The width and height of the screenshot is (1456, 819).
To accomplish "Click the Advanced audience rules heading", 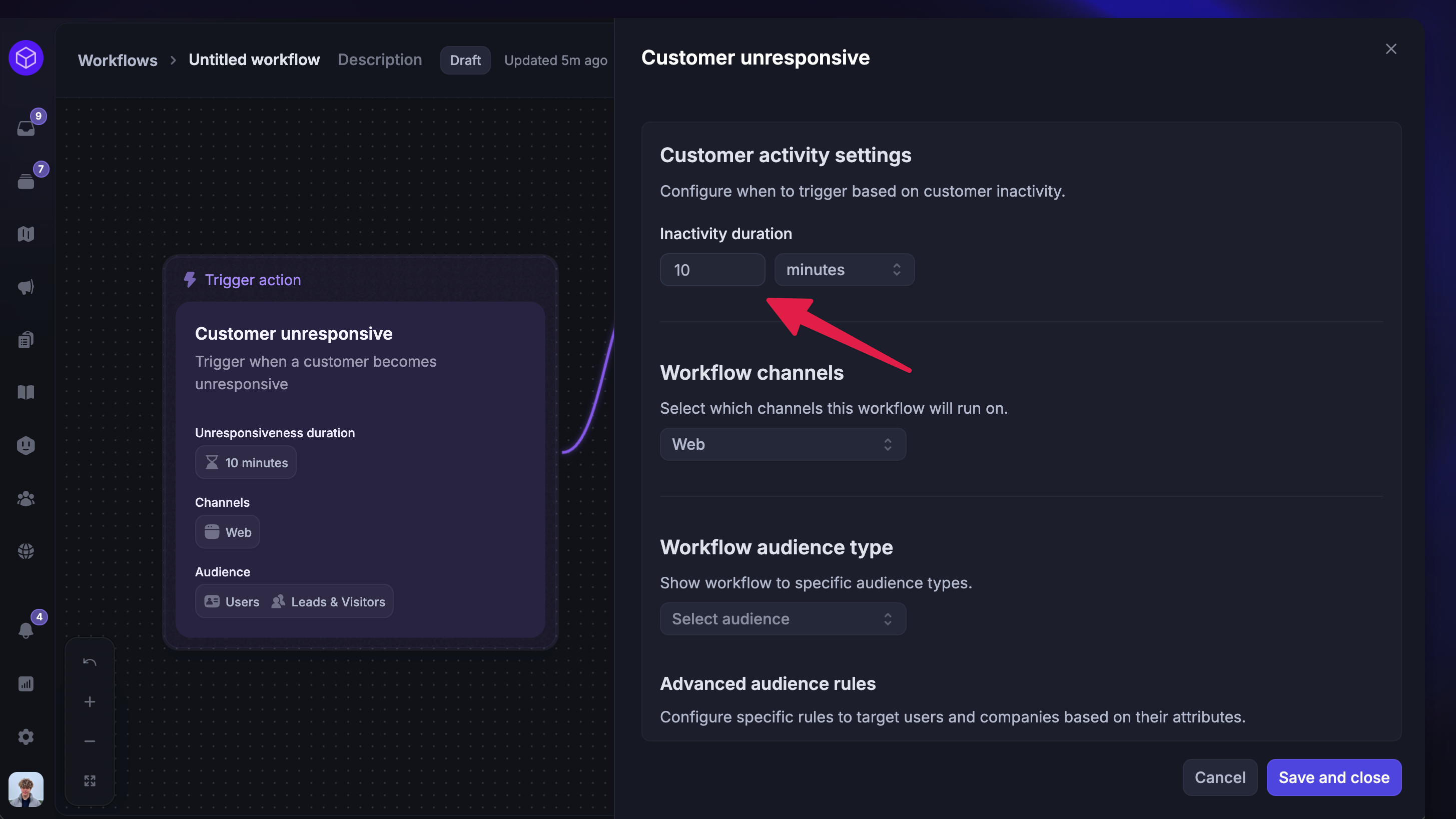I will 768,683.
